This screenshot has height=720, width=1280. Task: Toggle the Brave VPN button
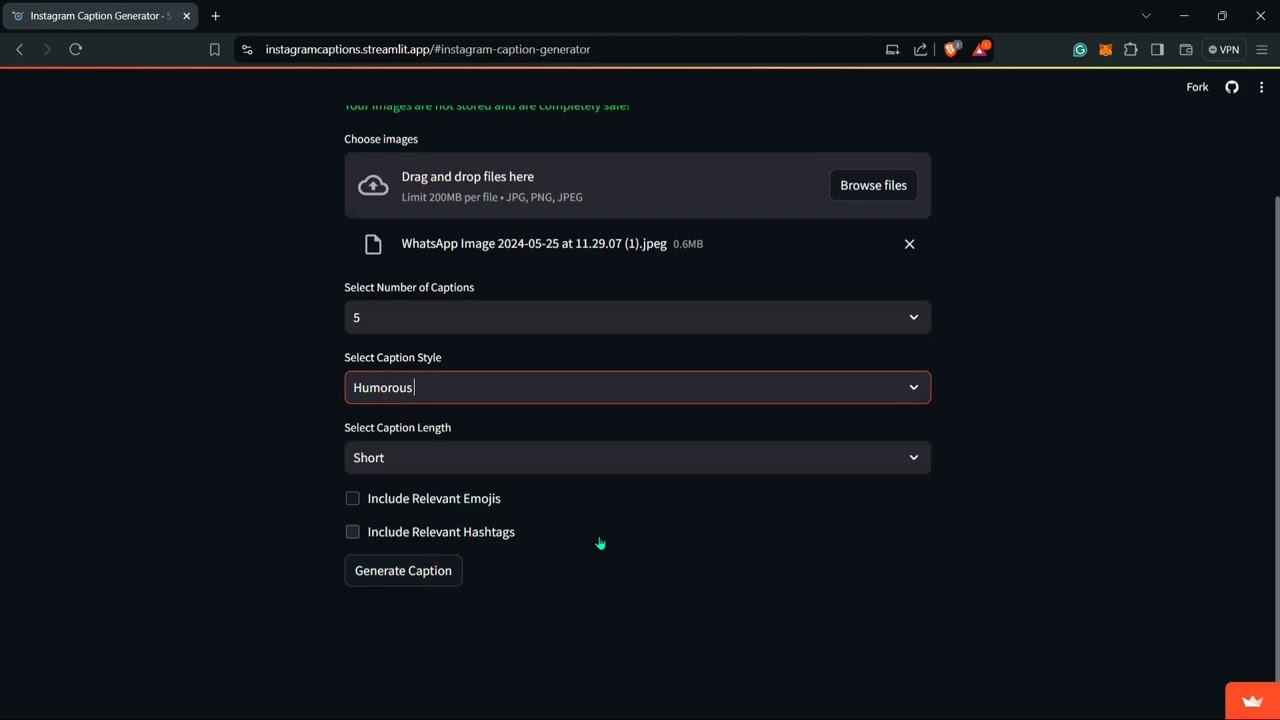tap(1223, 49)
